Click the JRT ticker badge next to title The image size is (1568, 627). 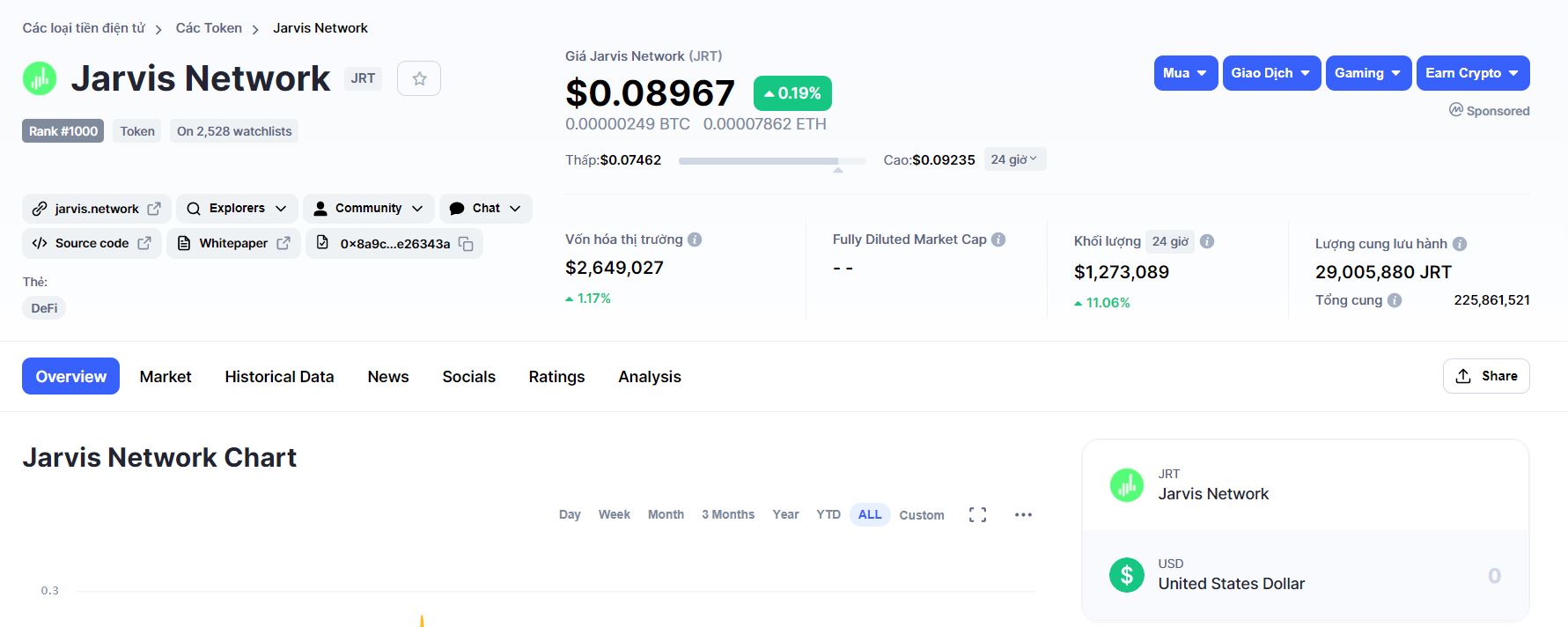pyautogui.click(x=363, y=78)
